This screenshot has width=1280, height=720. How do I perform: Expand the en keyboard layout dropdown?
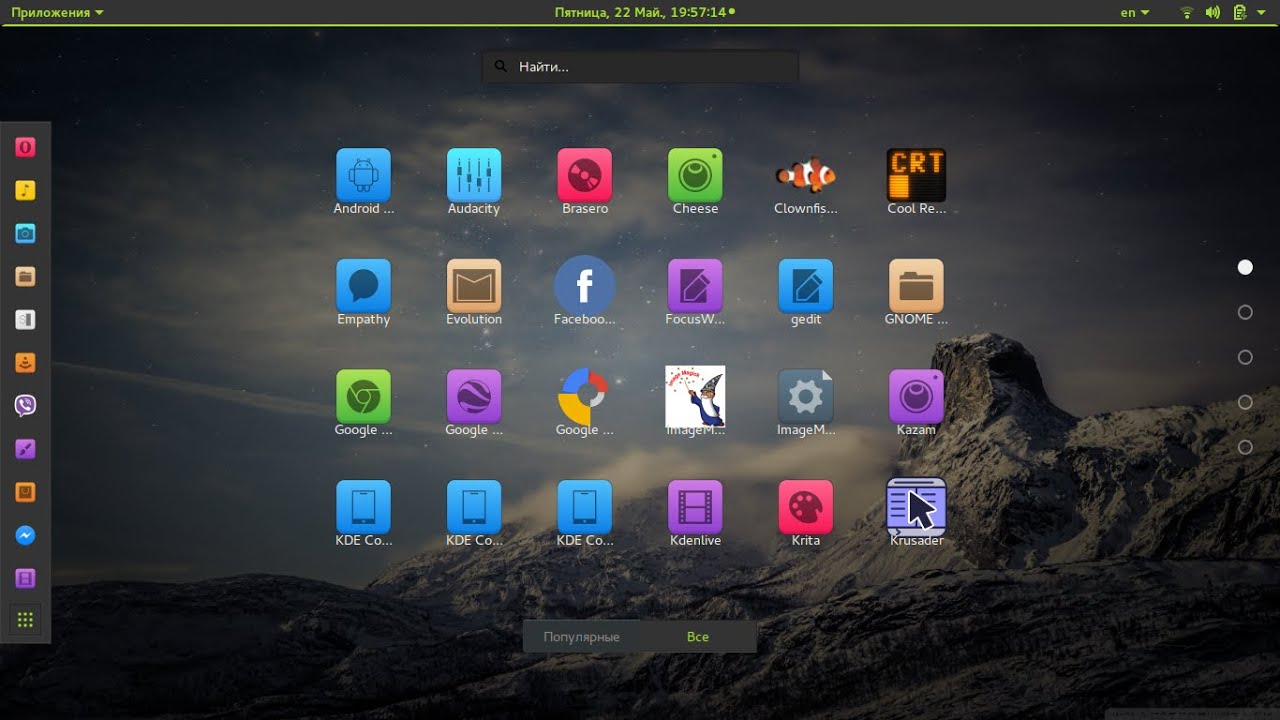coord(1135,12)
